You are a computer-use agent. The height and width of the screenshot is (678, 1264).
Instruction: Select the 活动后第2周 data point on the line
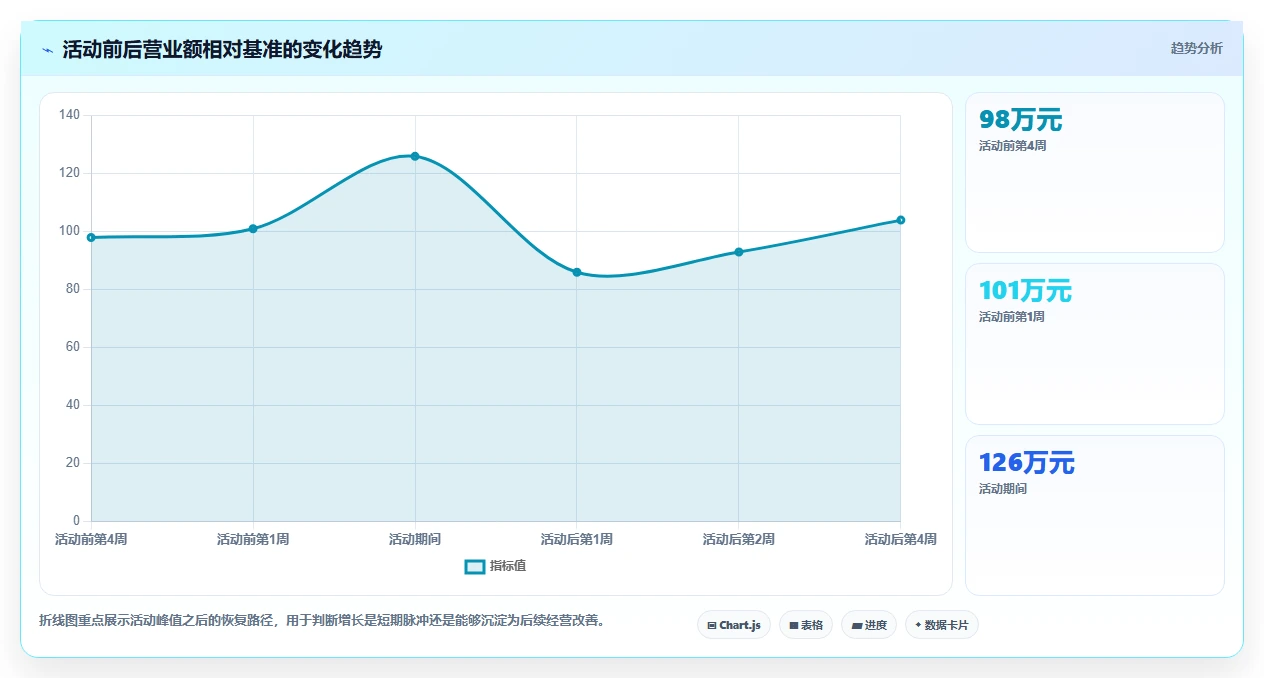739,252
